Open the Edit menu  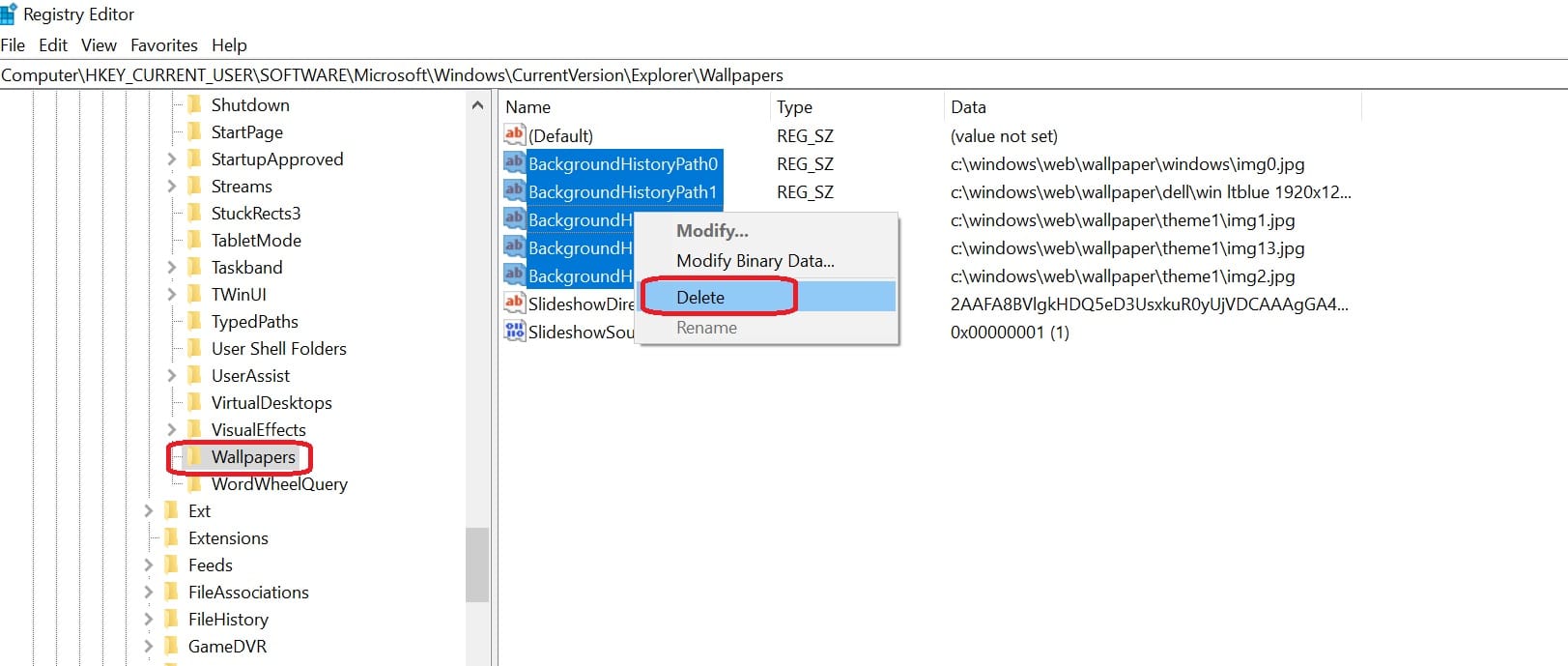click(53, 45)
